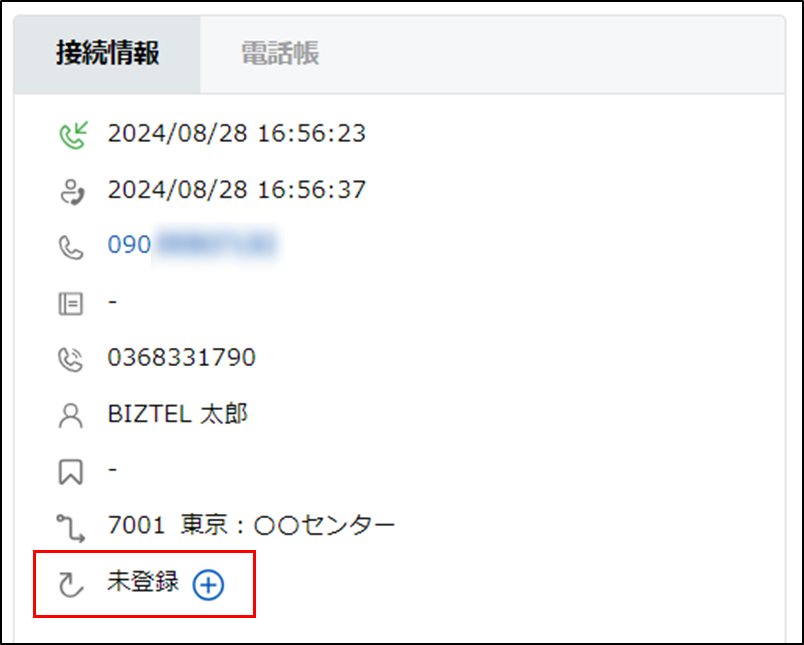Click the handset icon beside the 090 number

[x=70, y=246]
